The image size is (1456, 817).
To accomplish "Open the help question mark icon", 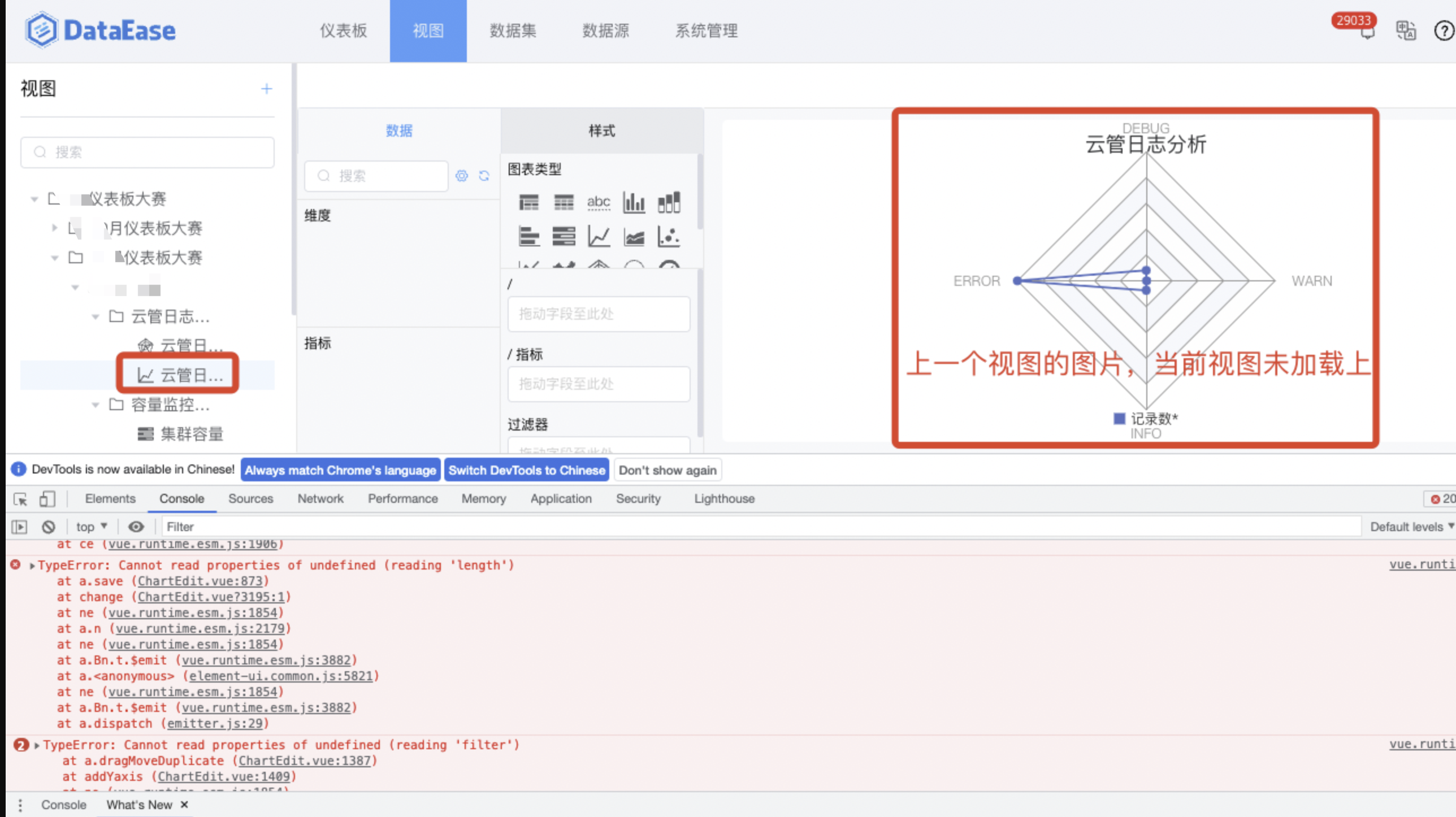I will tap(1444, 31).
